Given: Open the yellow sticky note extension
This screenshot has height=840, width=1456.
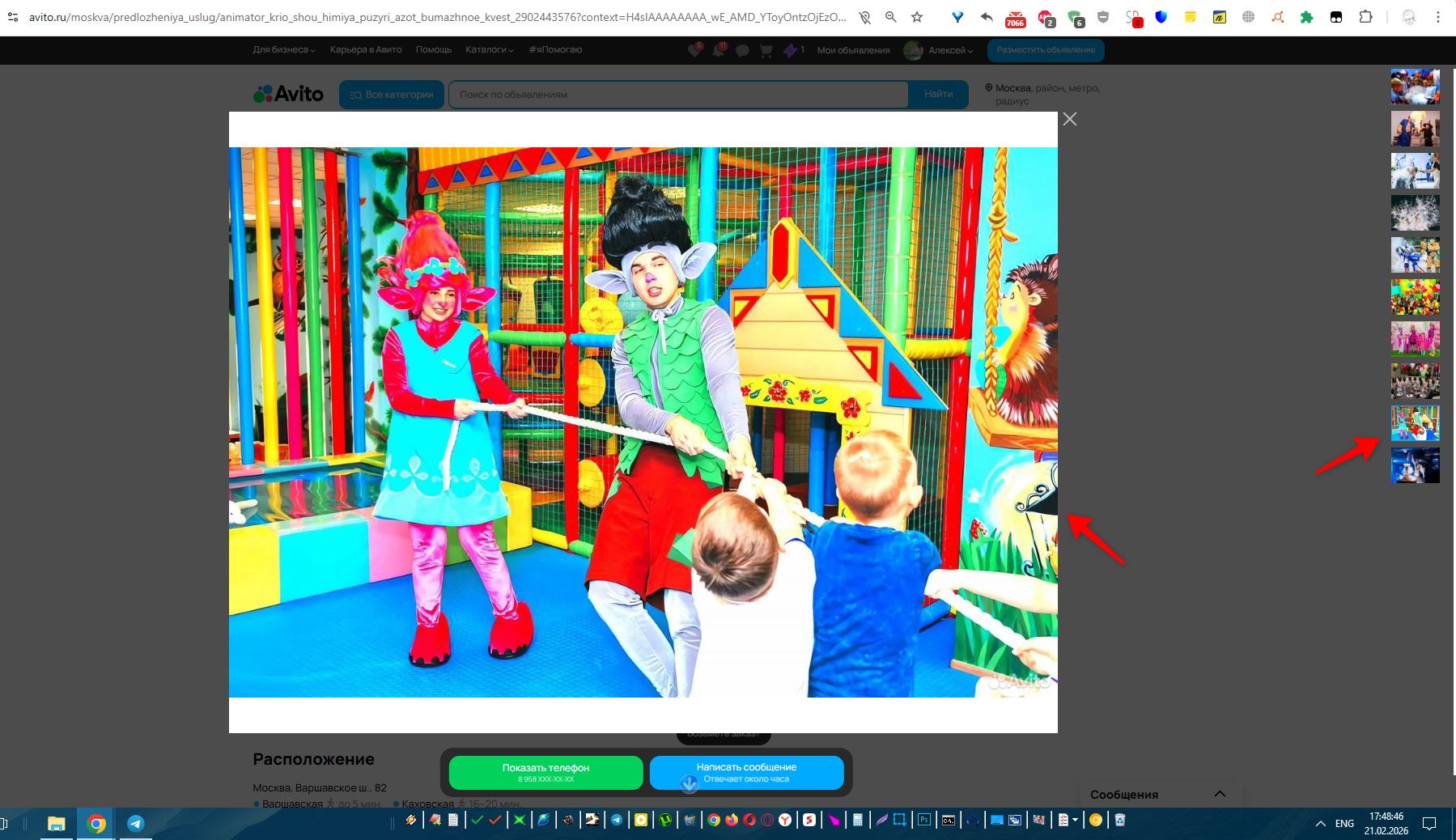Looking at the screenshot, I should [x=1191, y=17].
